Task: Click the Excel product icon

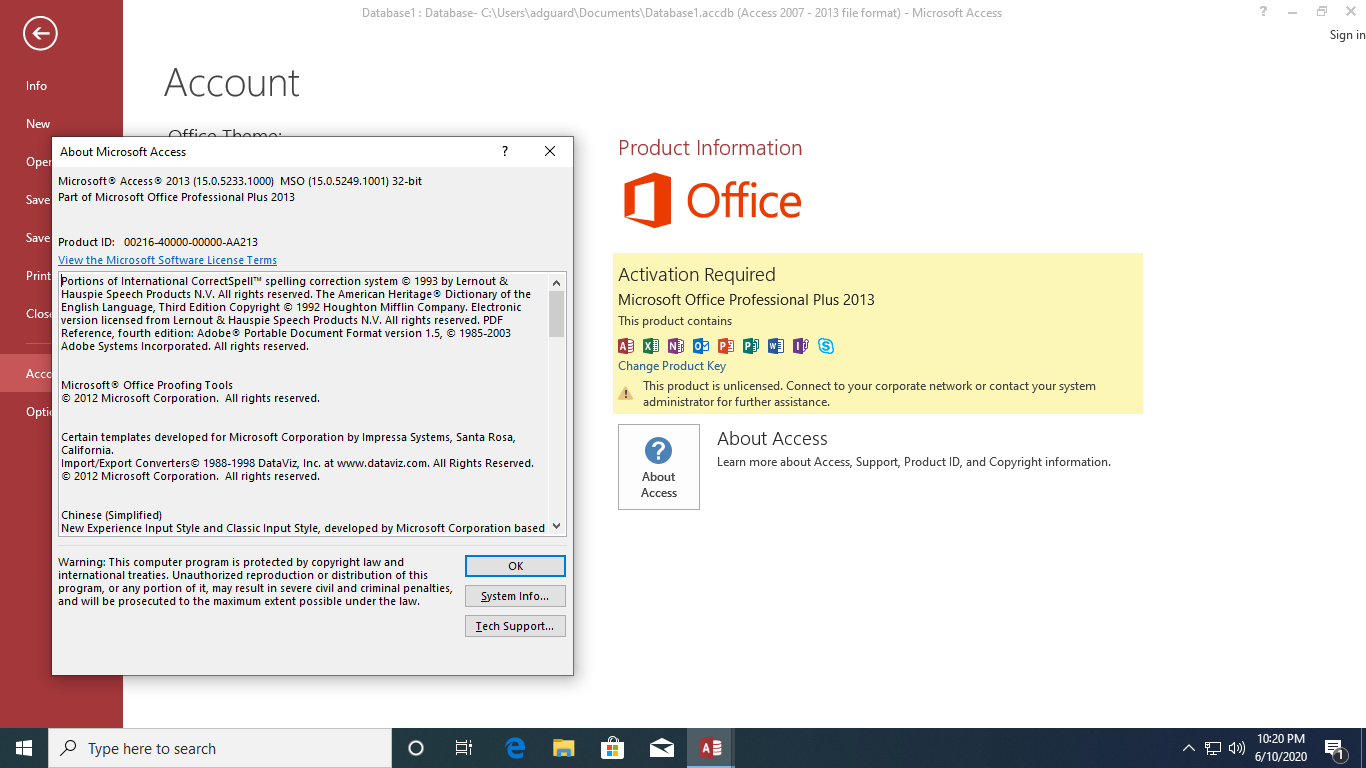Action: [x=651, y=346]
